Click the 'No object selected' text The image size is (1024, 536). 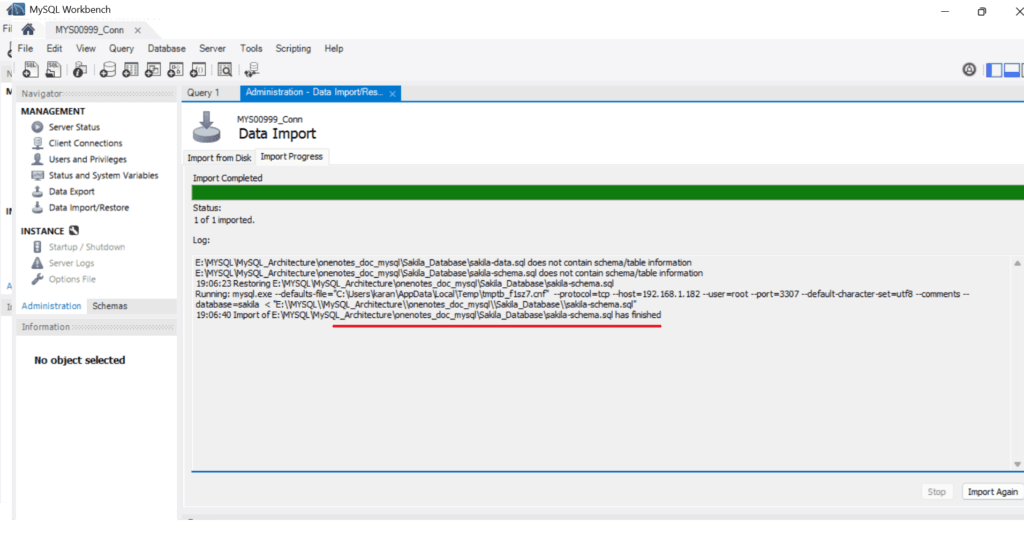click(80, 360)
